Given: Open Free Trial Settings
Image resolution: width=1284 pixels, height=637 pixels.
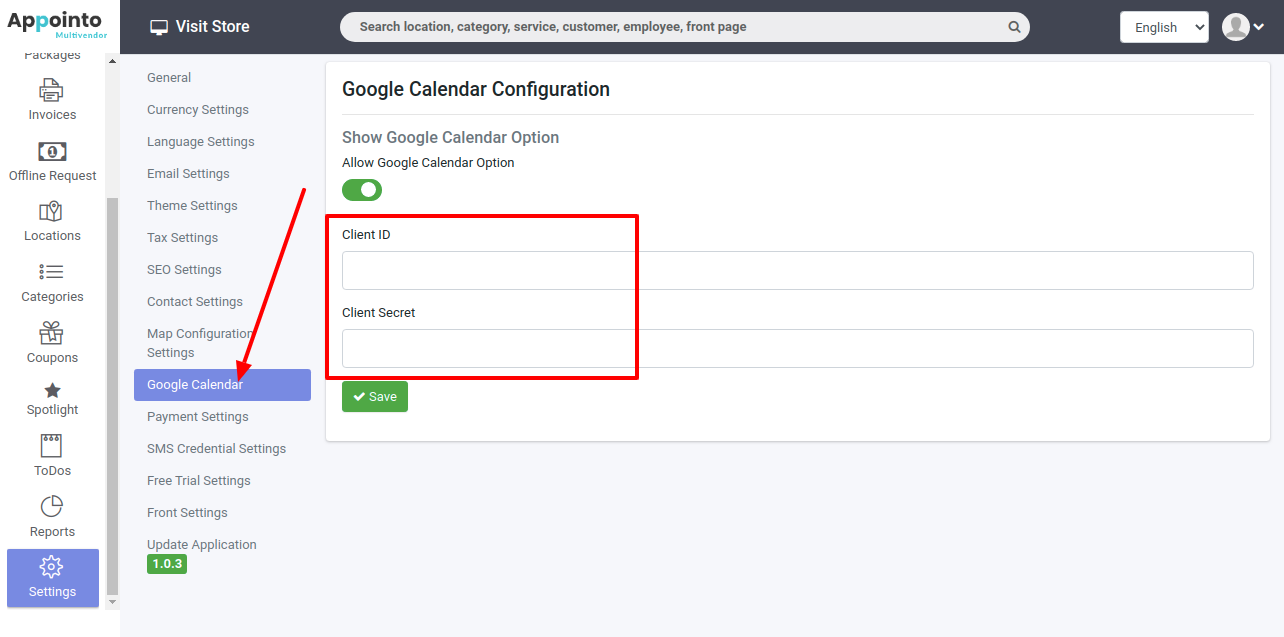Looking at the screenshot, I should pos(199,481).
